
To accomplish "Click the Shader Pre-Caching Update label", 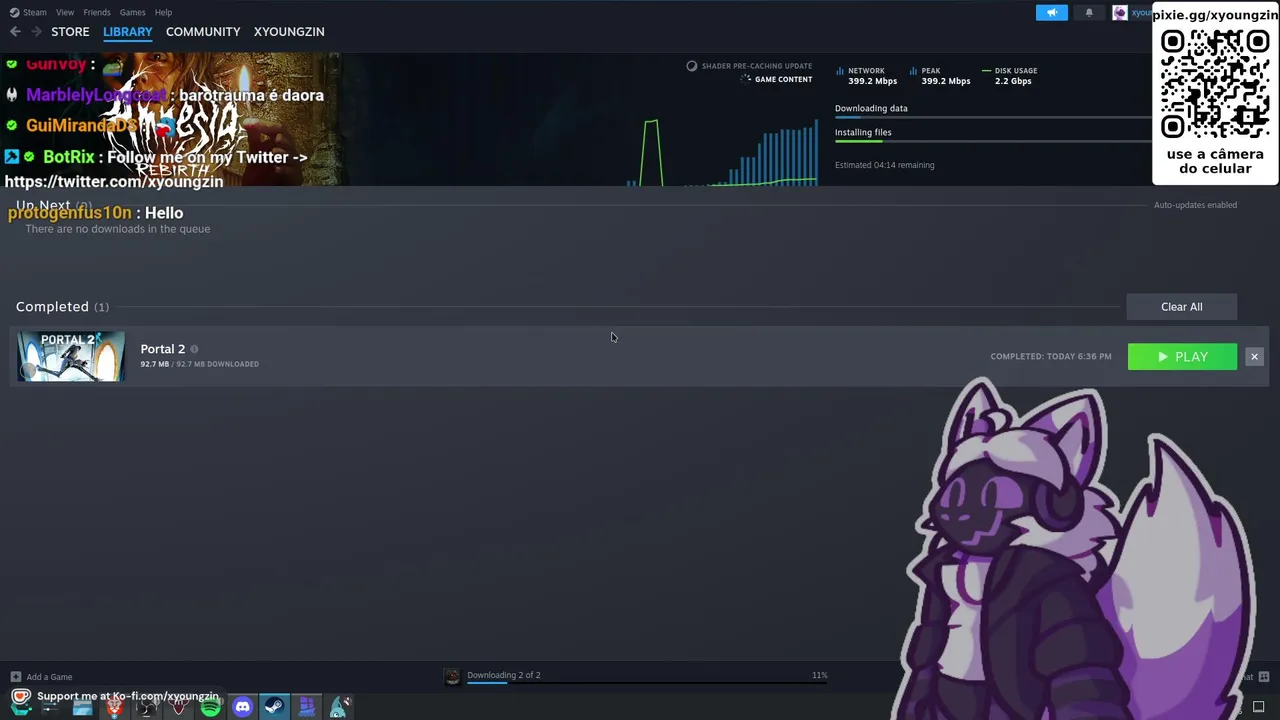I will tap(757, 66).
